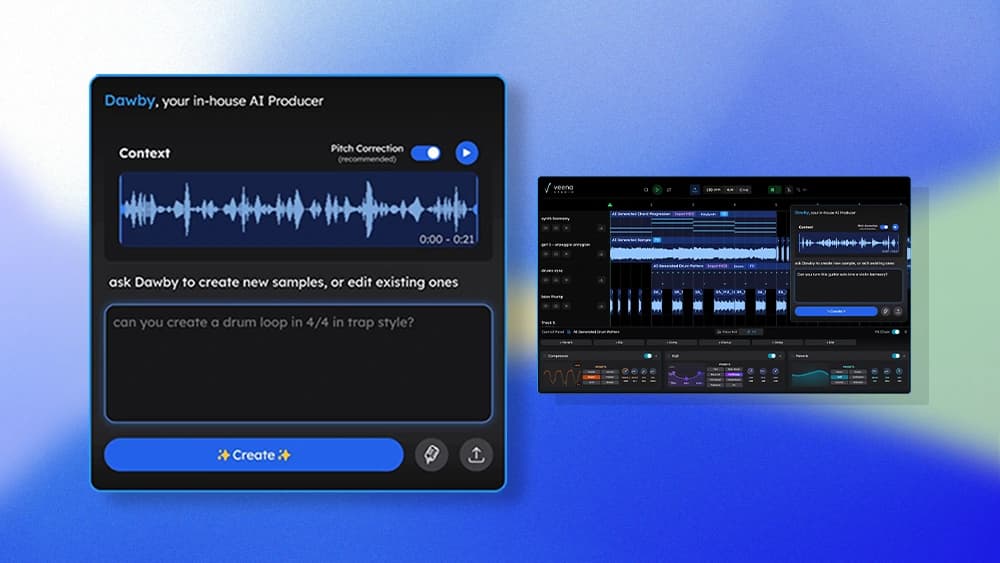Click the teal Reverb curve display

pyautogui.click(x=810, y=377)
